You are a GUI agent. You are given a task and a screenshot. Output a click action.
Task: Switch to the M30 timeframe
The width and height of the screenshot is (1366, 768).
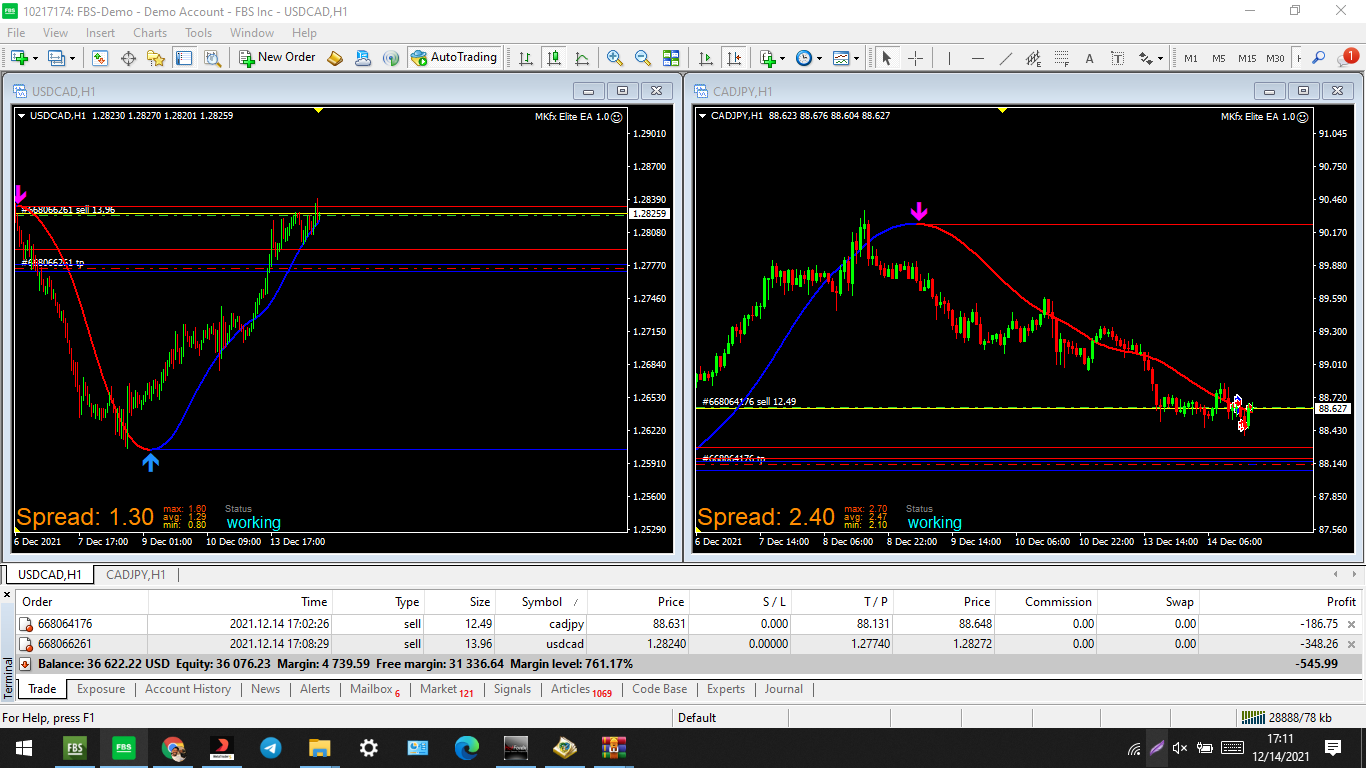coord(1275,58)
